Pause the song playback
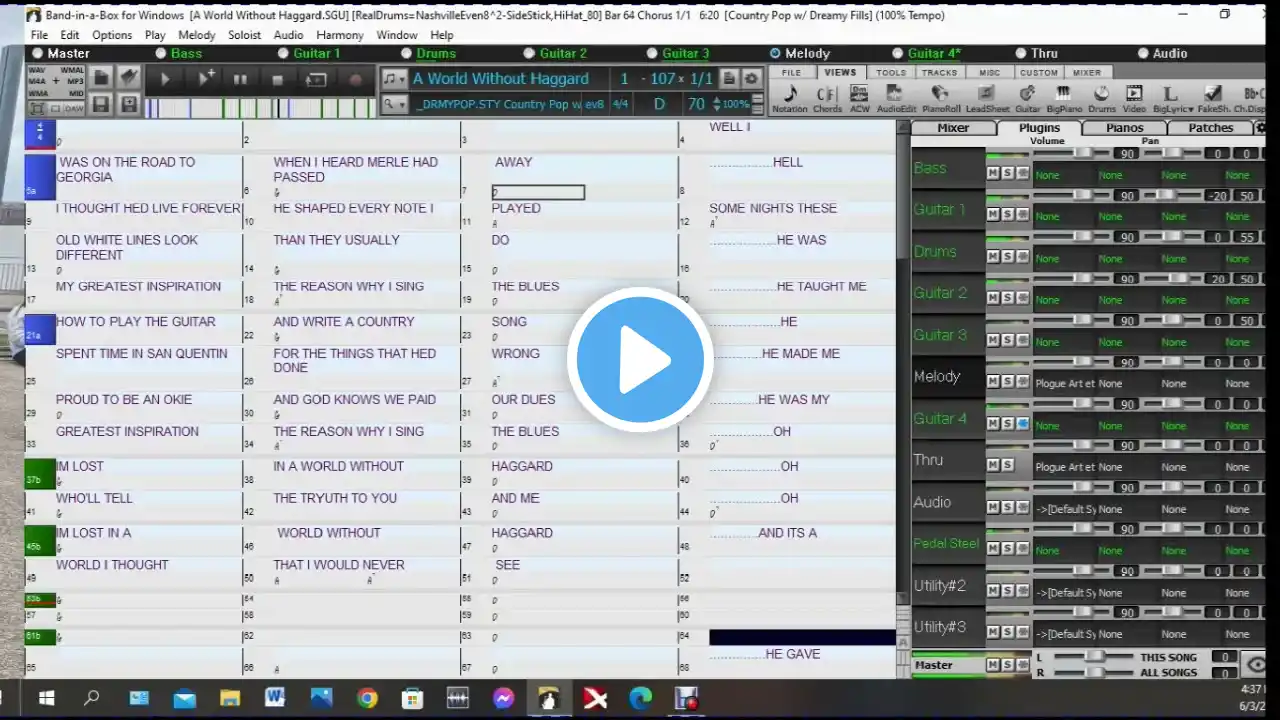 (240, 79)
